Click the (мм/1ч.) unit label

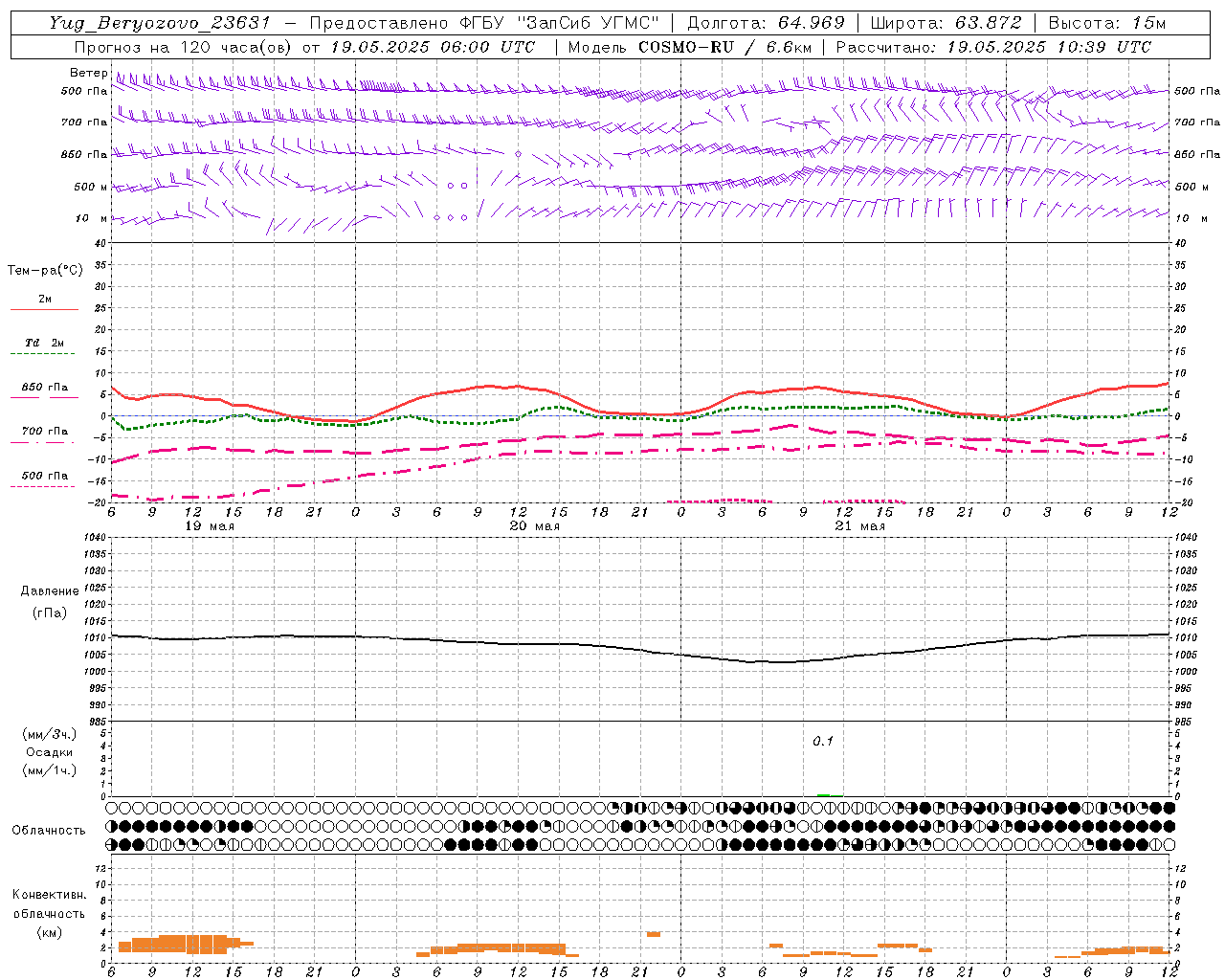[x=50, y=770]
